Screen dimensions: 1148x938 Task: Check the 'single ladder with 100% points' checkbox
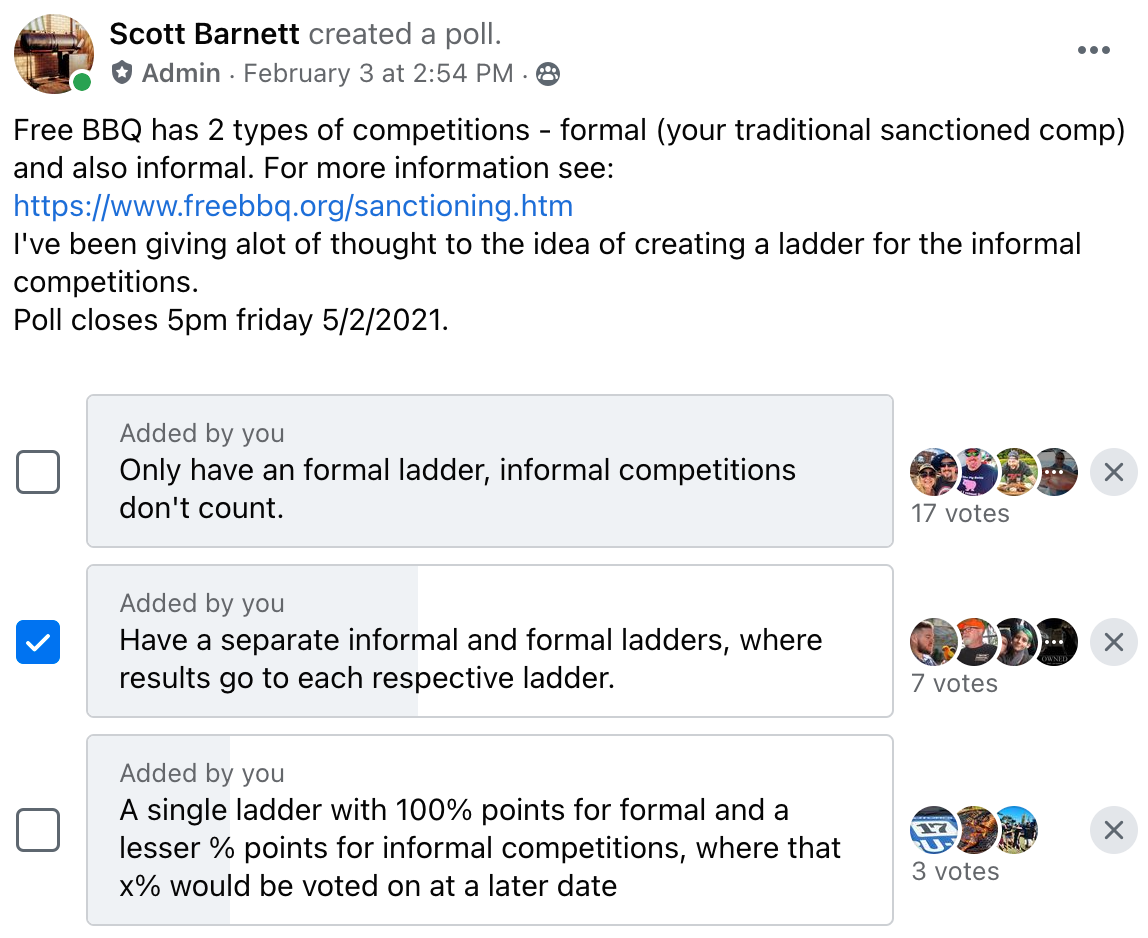(x=38, y=830)
